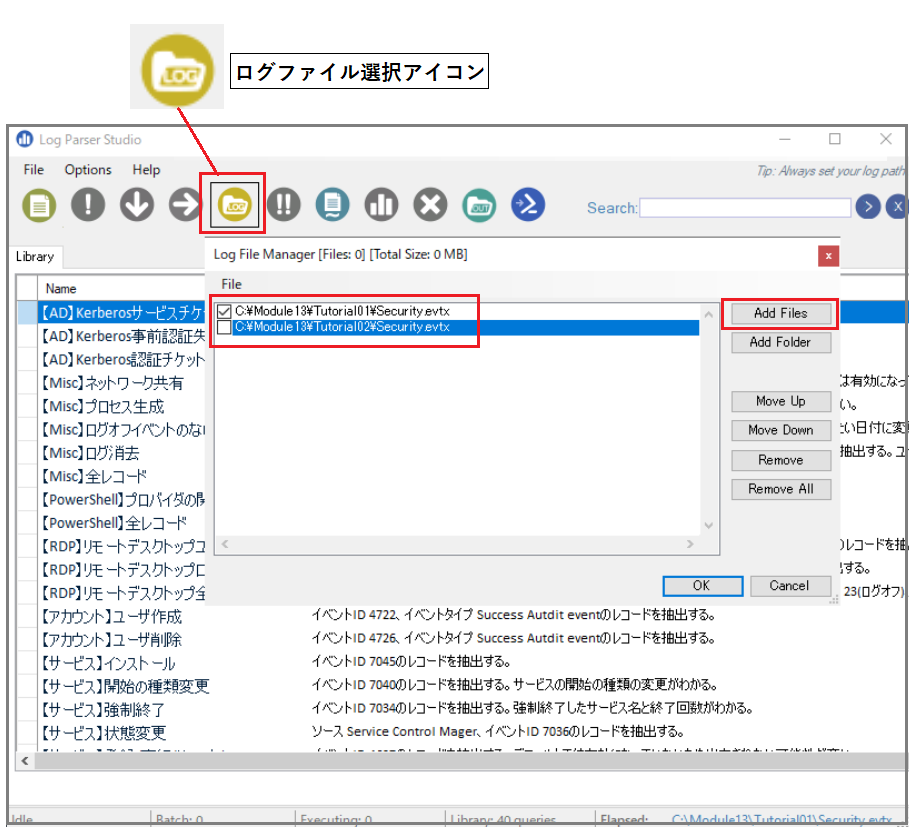Click the Remove All button
912x829 pixels.
tap(781, 489)
